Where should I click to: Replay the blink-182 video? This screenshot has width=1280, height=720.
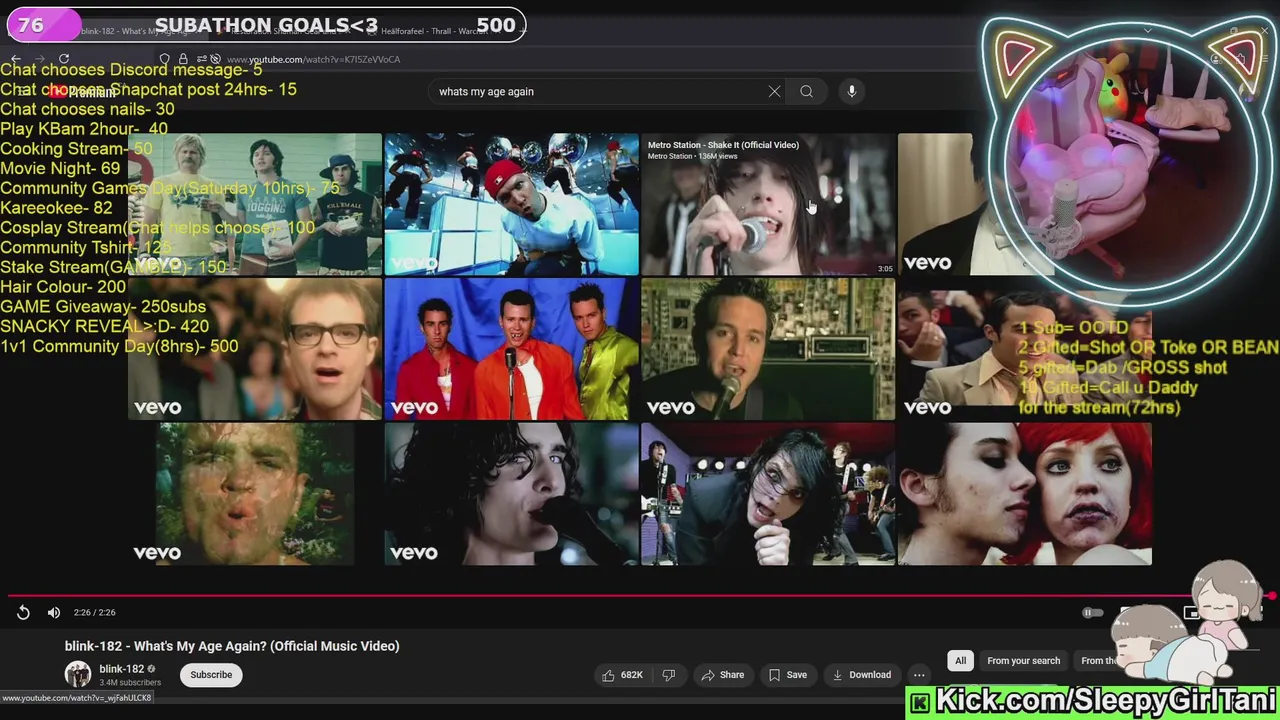click(23, 612)
